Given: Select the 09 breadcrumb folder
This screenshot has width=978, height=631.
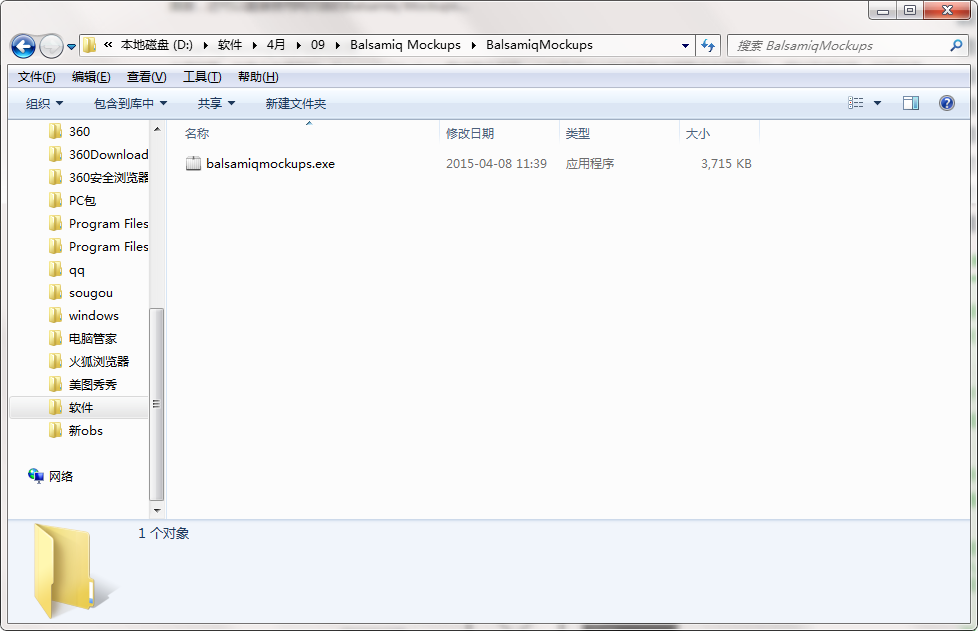Looking at the screenshot, I should click(x=318, y=45).
